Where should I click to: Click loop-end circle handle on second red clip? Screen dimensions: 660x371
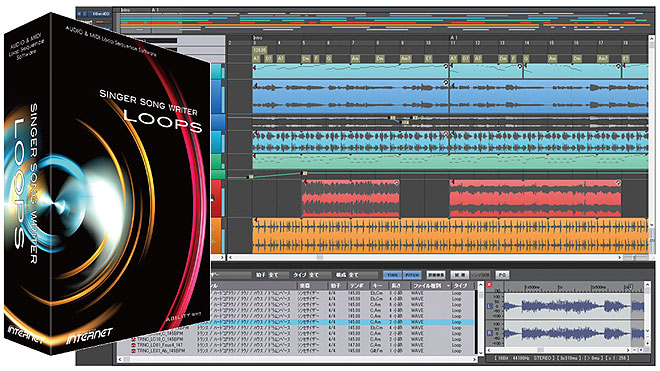coord(618,183)
